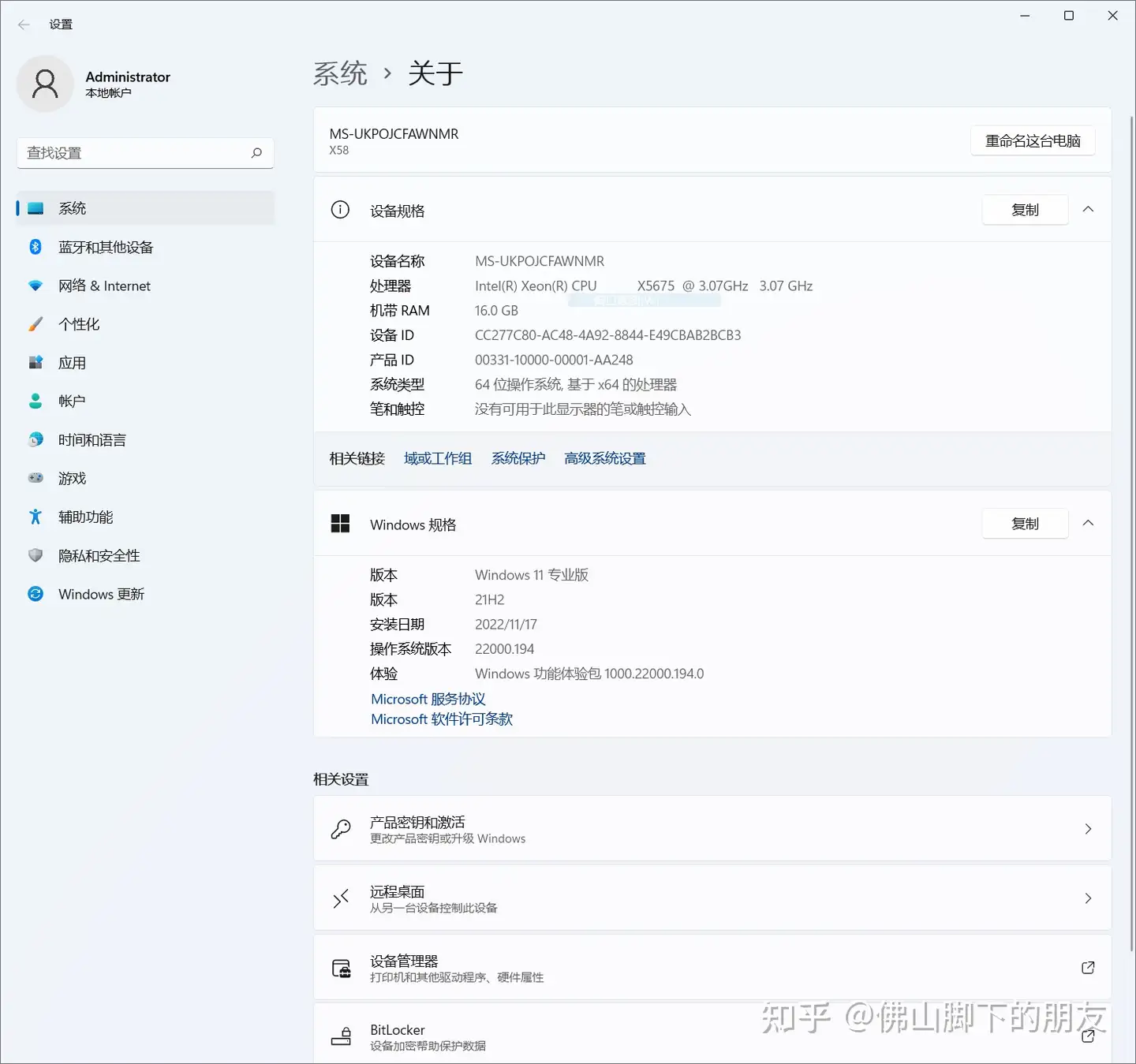The image size is (1136, 1064).
Task: Open Microsoft 软件许可条款 link
Action: pyautogui.click(x=442, y=719)
